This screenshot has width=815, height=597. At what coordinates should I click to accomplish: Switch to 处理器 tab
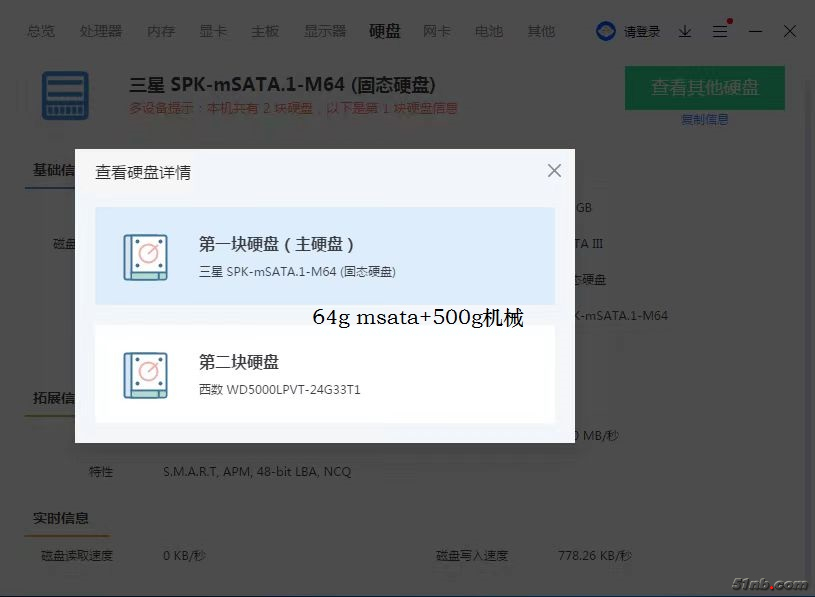[101, 31]
